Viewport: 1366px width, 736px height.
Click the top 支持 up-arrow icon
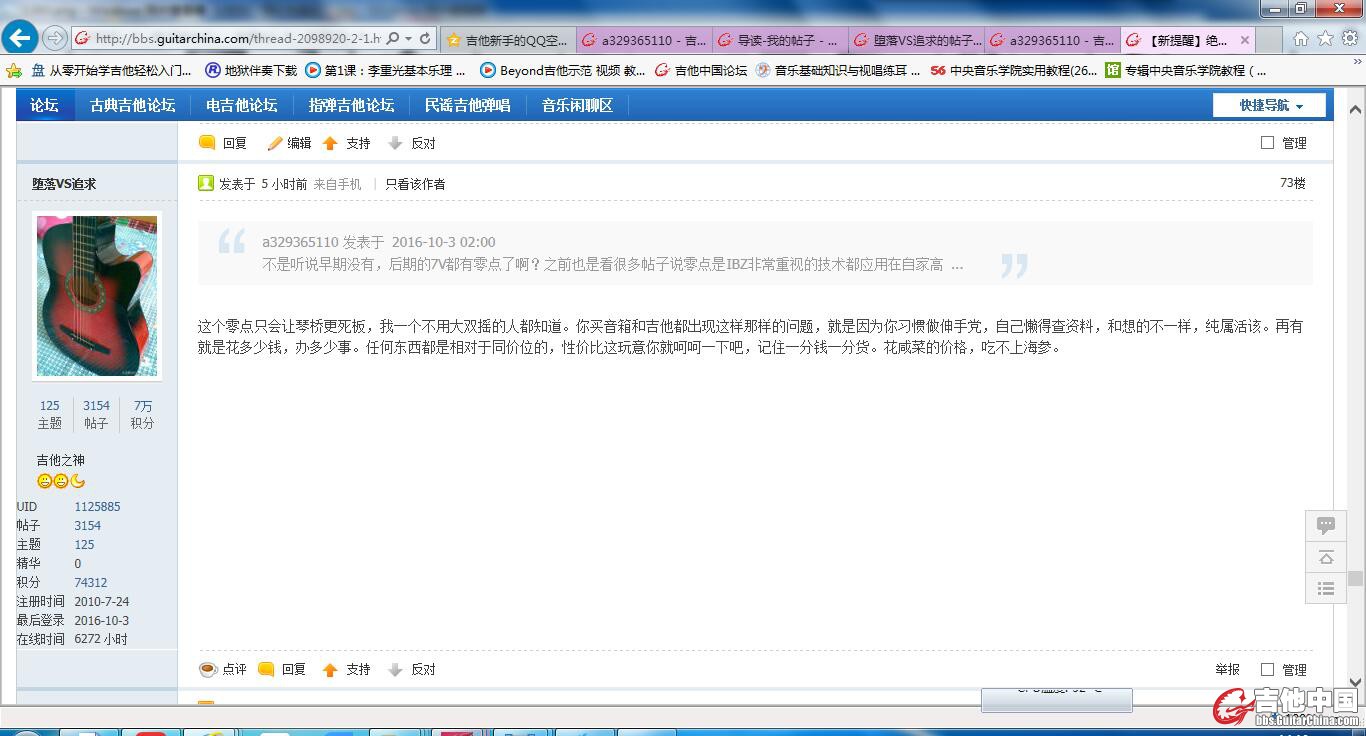coord(330,143)
